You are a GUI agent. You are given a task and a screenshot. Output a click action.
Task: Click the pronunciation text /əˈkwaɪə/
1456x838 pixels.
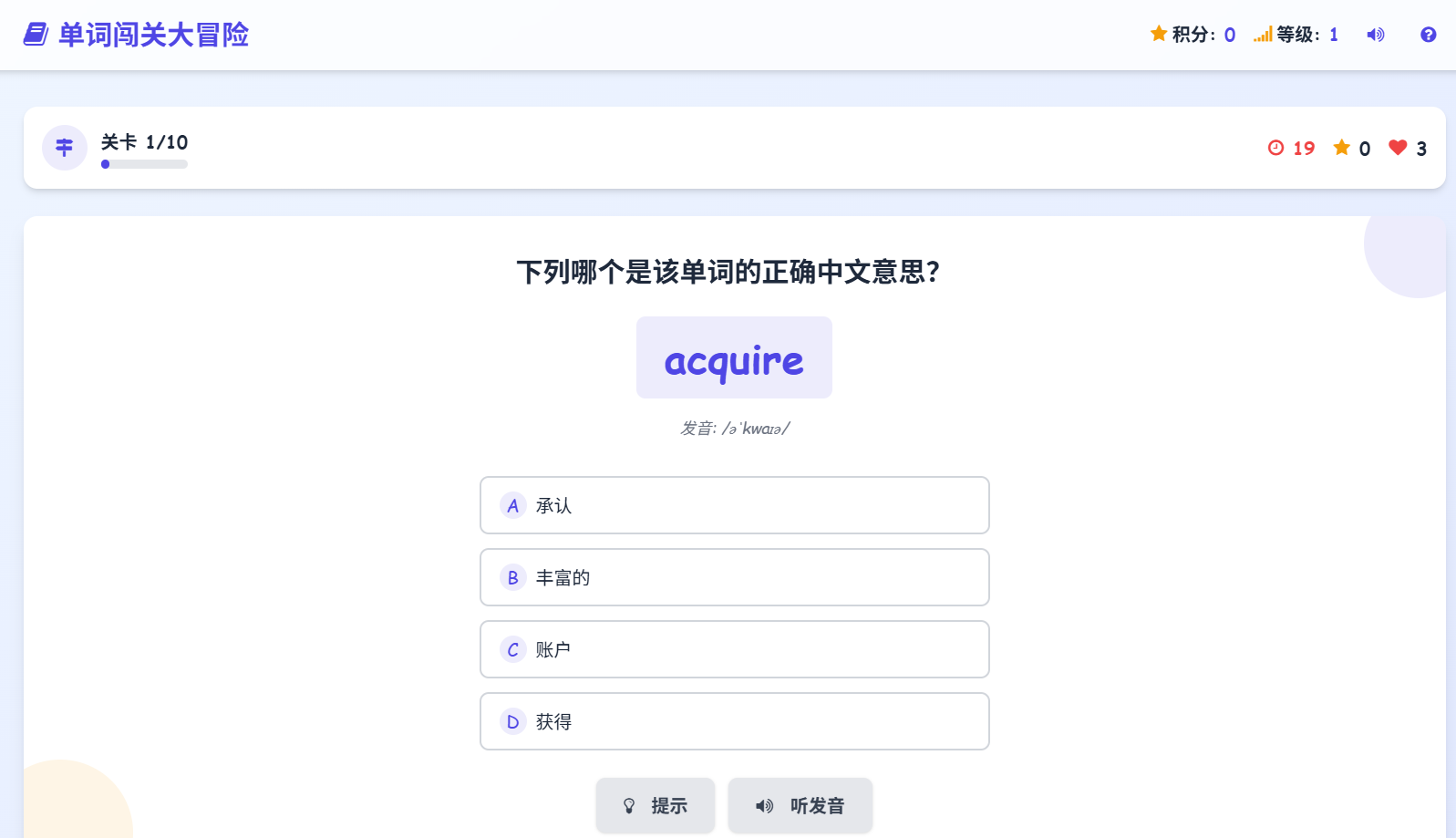click(x=756, y=429)
